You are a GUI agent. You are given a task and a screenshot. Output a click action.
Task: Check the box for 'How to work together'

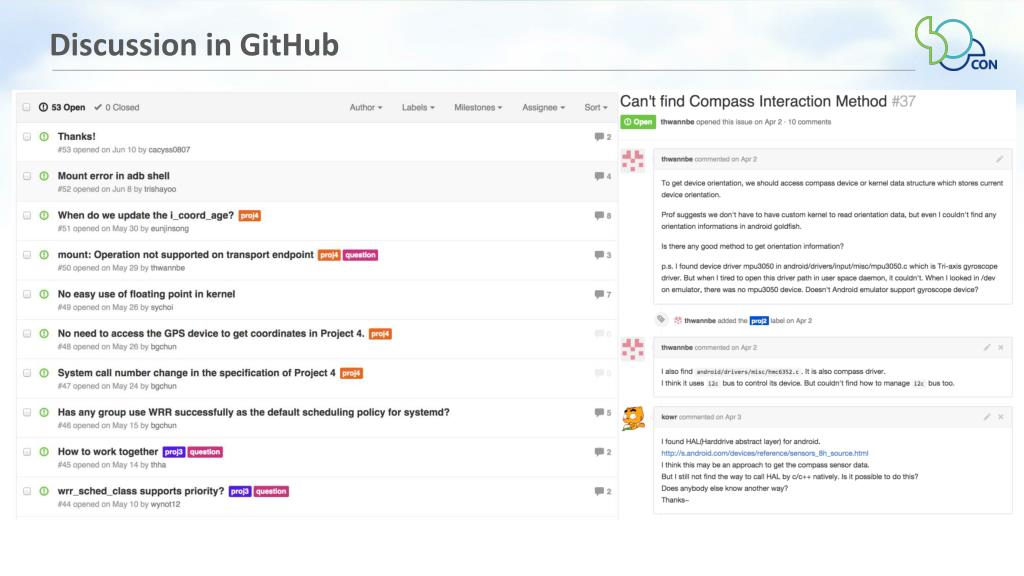click(27, 452)
